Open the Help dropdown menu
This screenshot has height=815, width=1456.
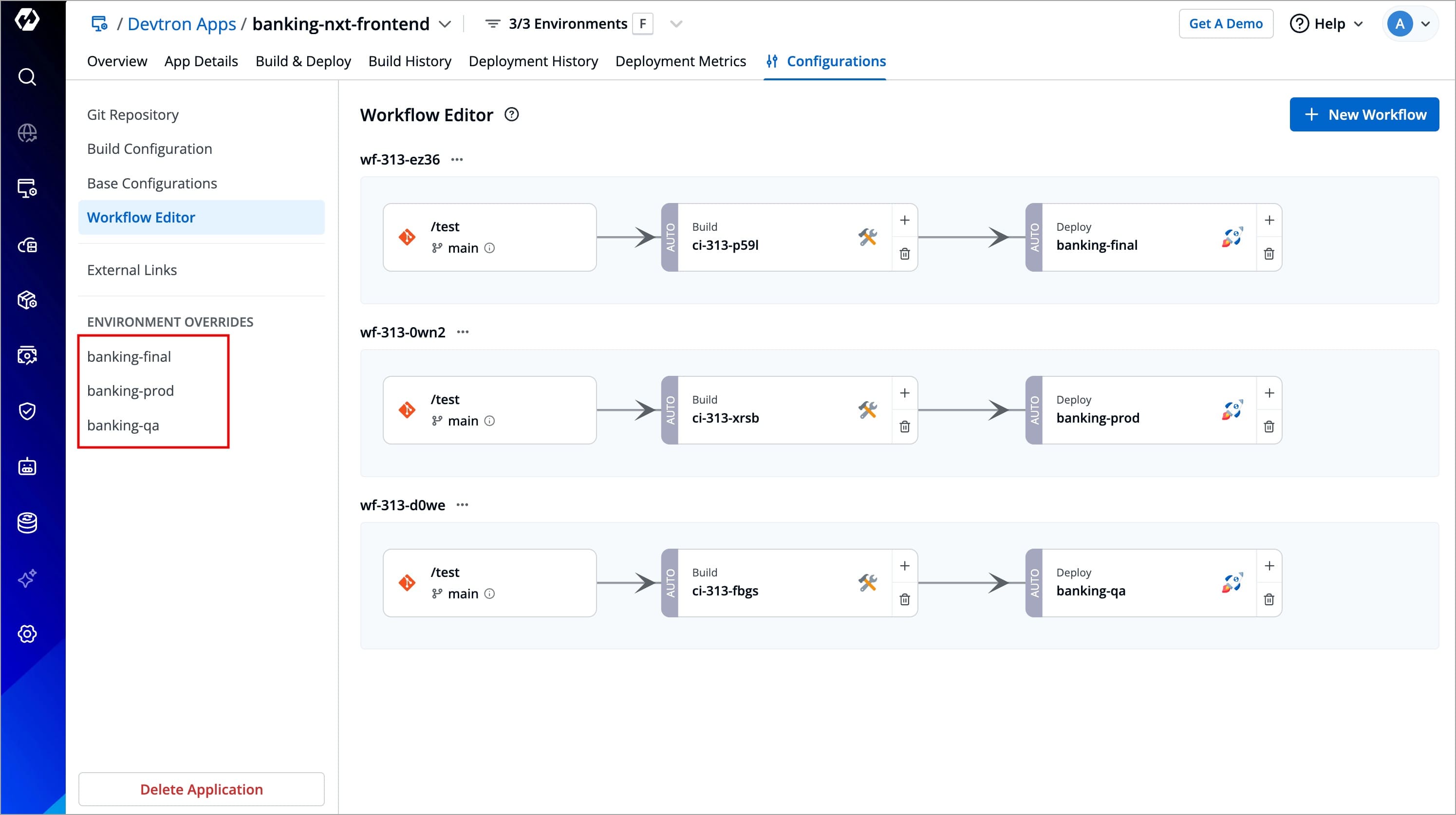(x=1326, y=24)
